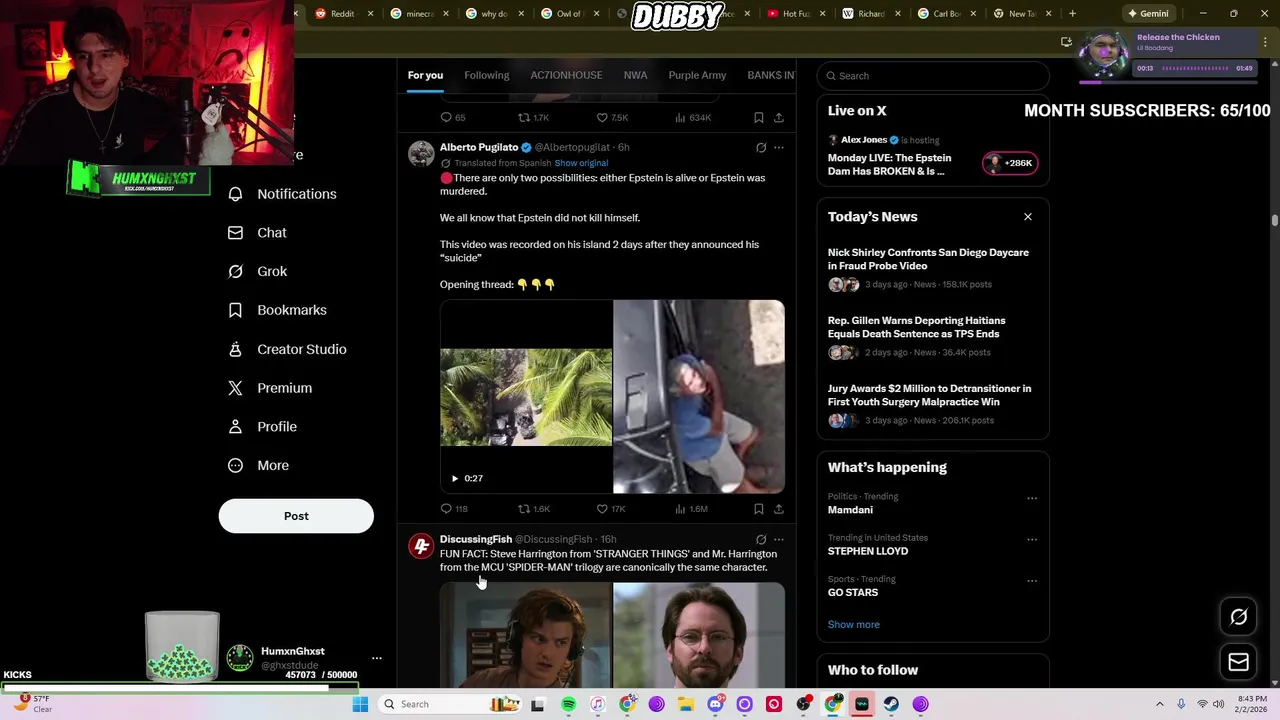Viewport: 1280px width, 720px height.
Task: Click the Post button
Action: click(x=296, y=516)
